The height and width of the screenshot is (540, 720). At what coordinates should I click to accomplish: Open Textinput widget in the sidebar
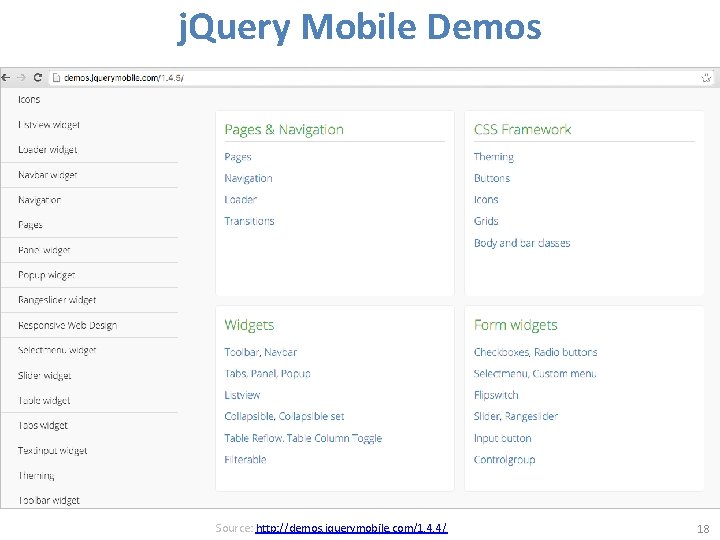coord(53,450)
